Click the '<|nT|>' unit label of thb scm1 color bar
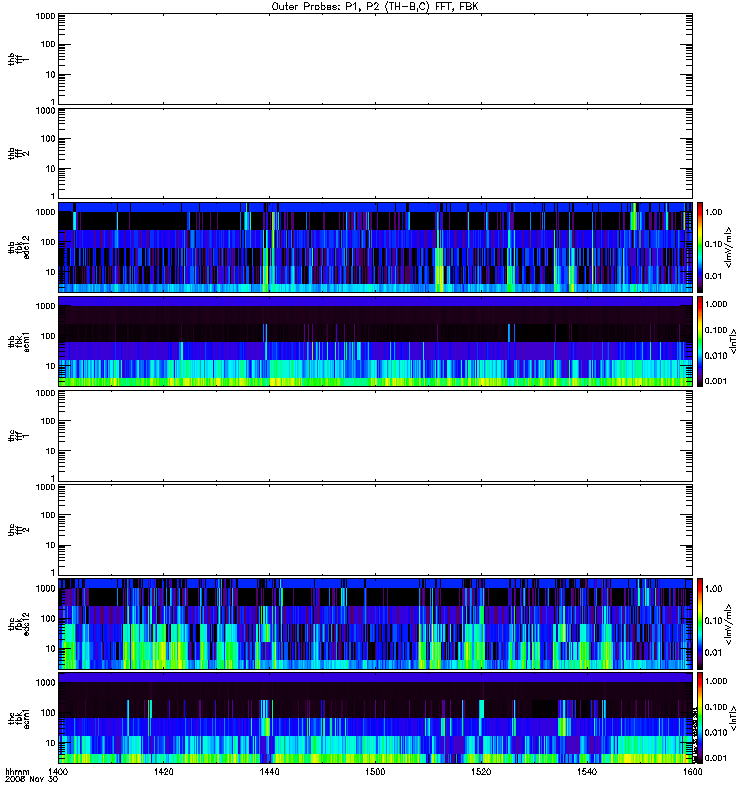Screen dimensions: 750x800 (x=733, y=341)
